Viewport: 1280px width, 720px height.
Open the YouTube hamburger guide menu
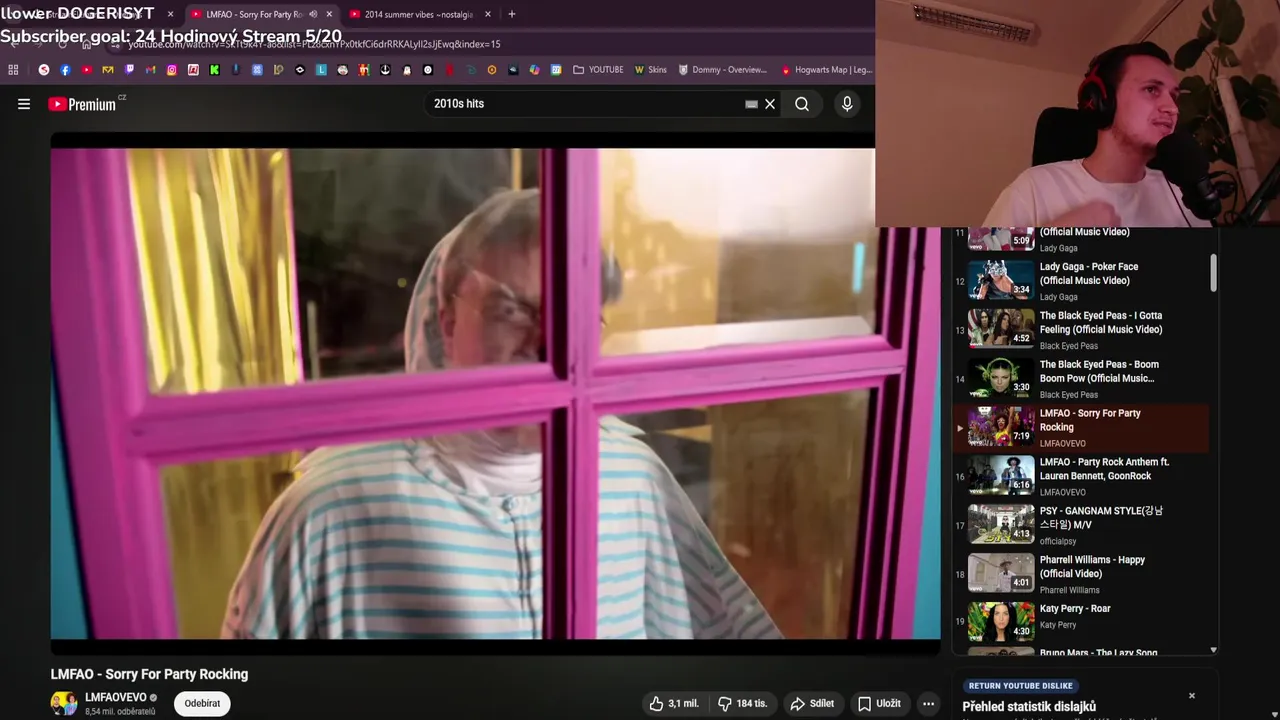(24, 104)
